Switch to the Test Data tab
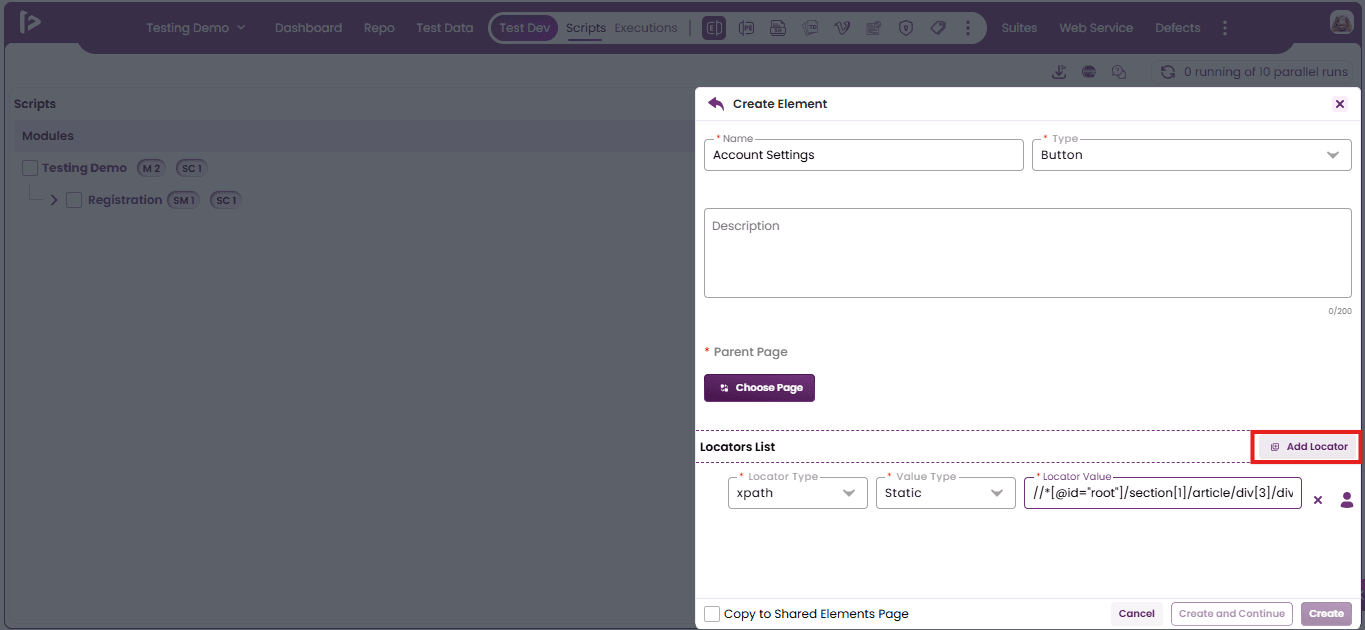This screenshot has height=630, width=1365. [445, 28]
